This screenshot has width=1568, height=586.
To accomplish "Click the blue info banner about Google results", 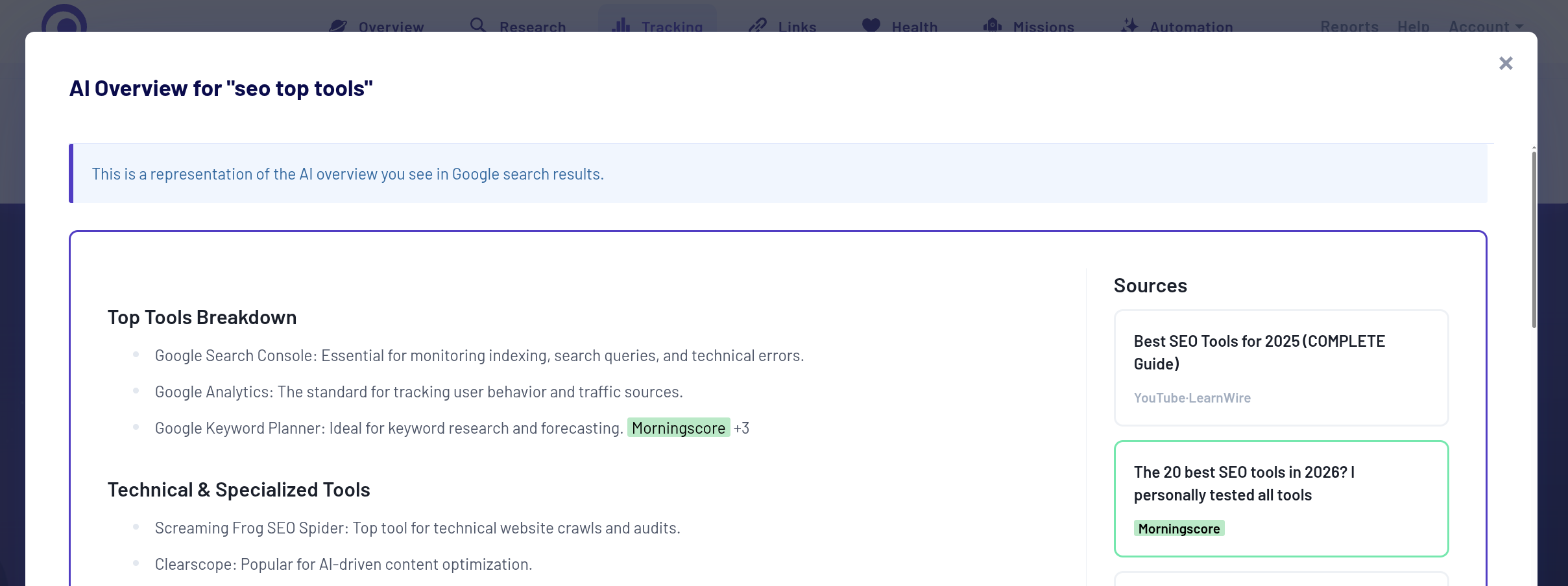I will click(778, 173).
